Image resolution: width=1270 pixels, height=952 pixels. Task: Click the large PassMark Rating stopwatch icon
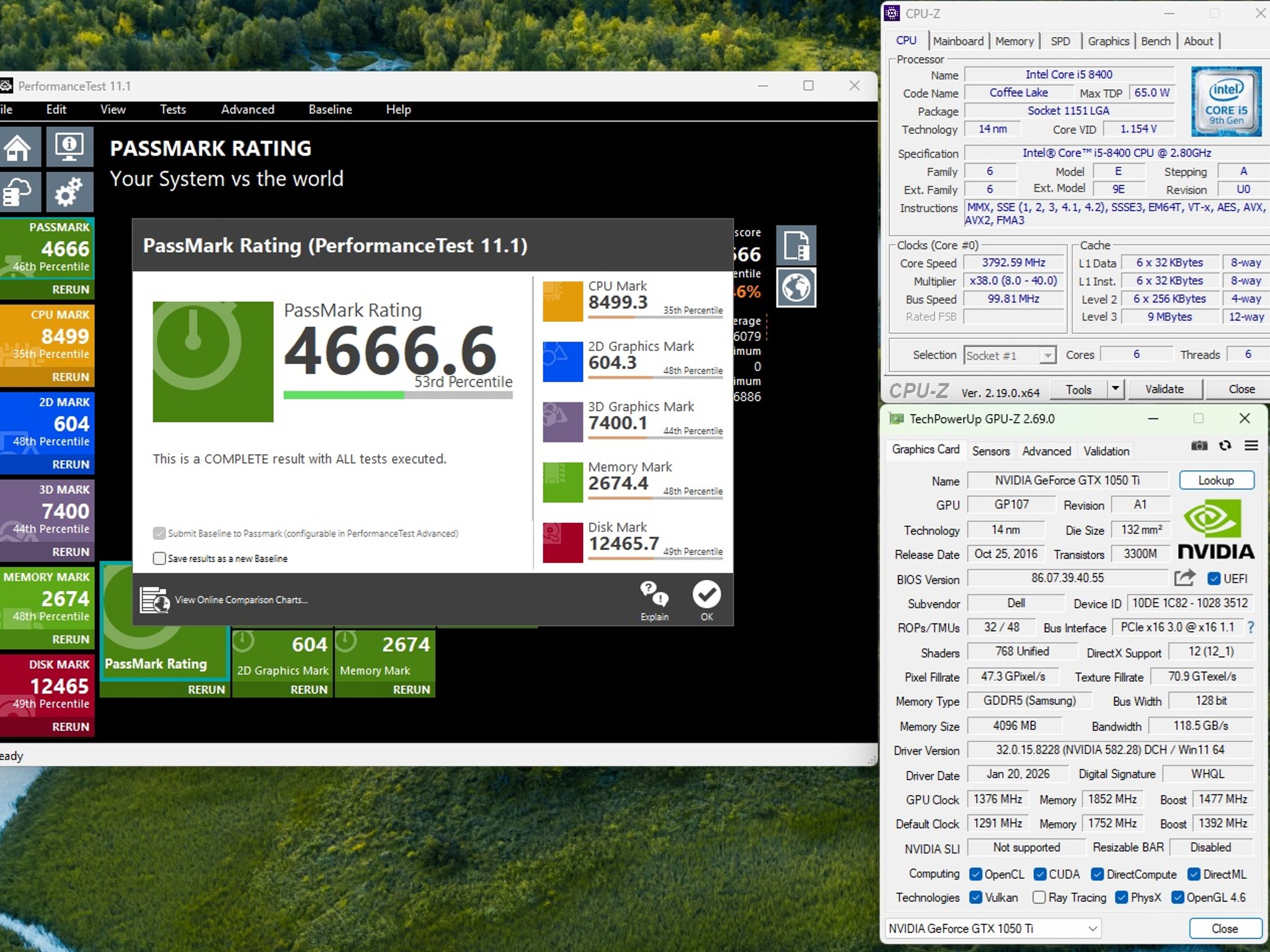point(213,361)
